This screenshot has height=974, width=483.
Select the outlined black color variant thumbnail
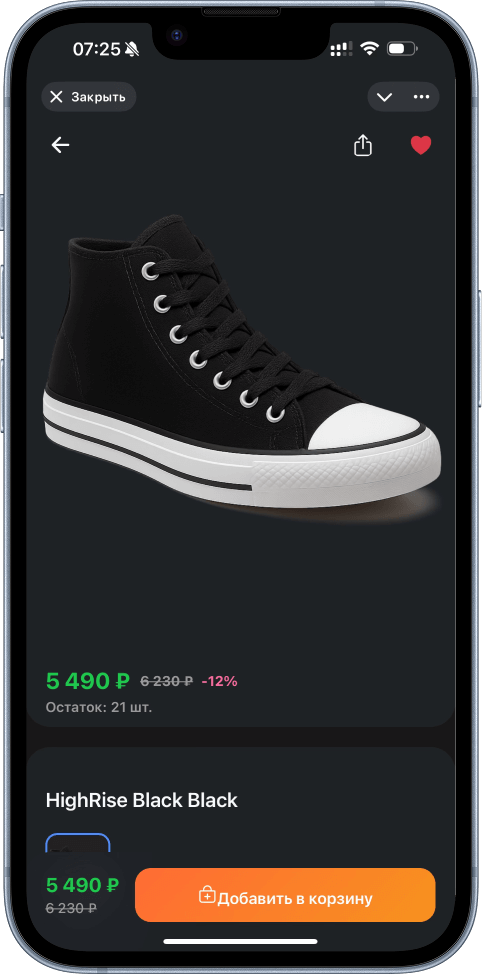point(78,850)
